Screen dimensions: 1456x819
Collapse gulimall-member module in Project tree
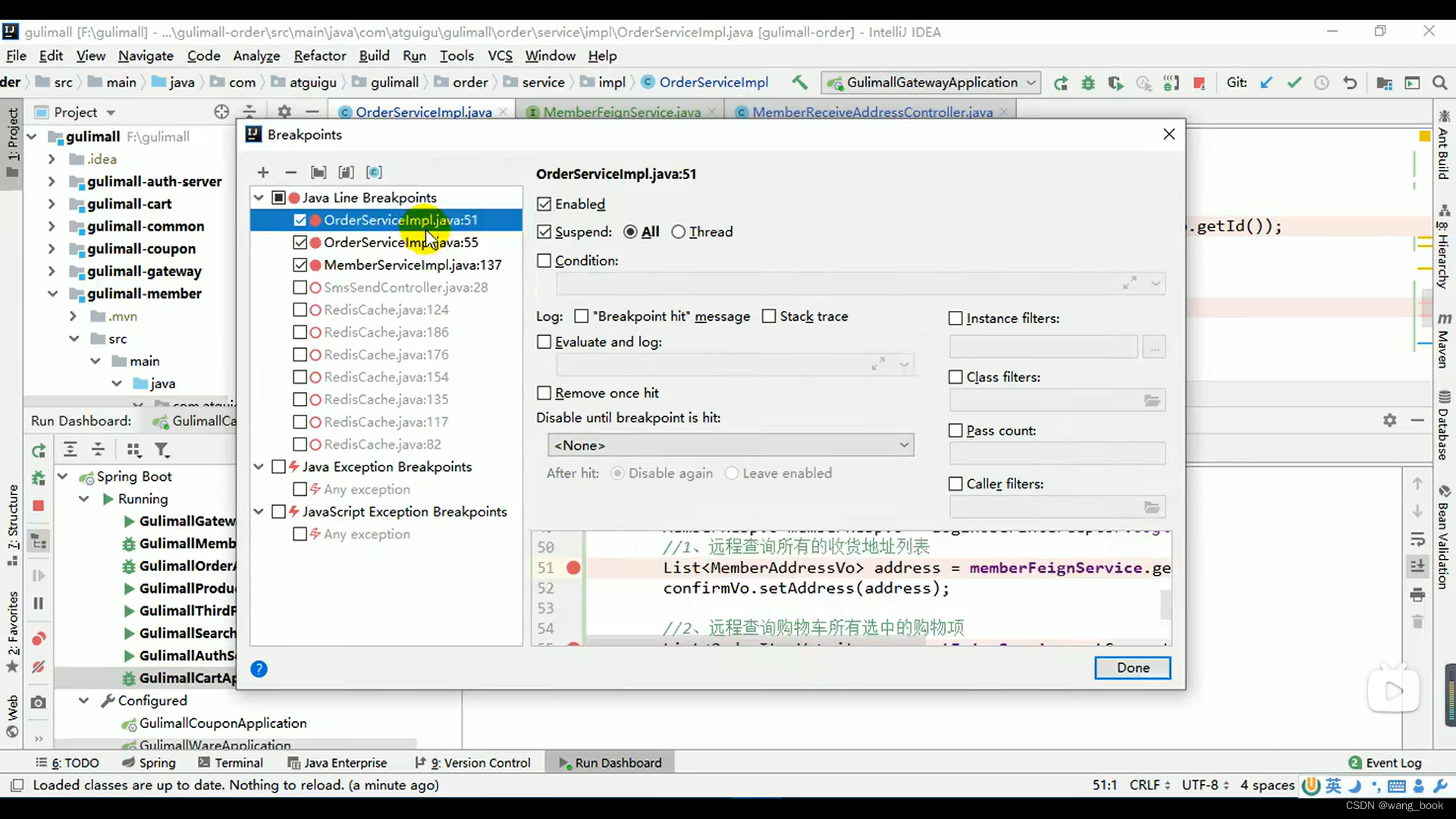pos(52,293)
